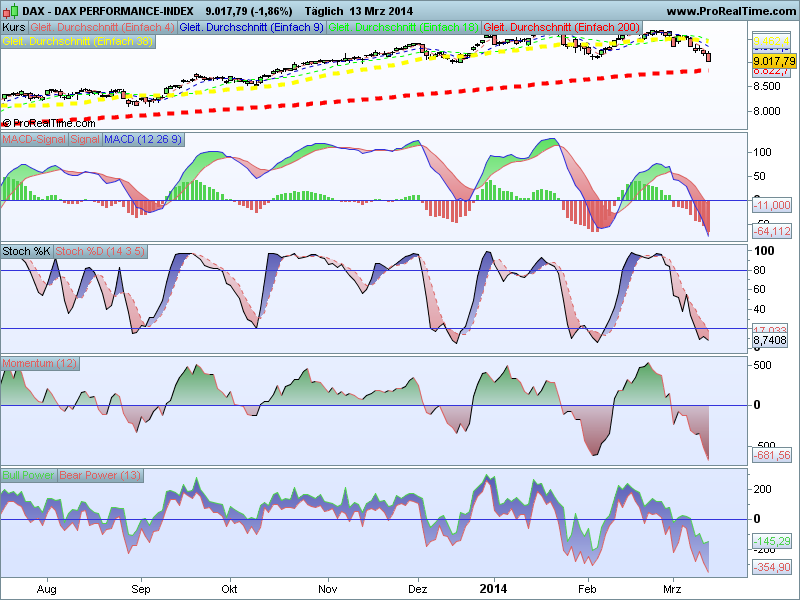Click the 50 label on MACD axis
Image resolution: width=800 pixels, height=600 pixels.
pyautogui.click(x=759, y=177)
